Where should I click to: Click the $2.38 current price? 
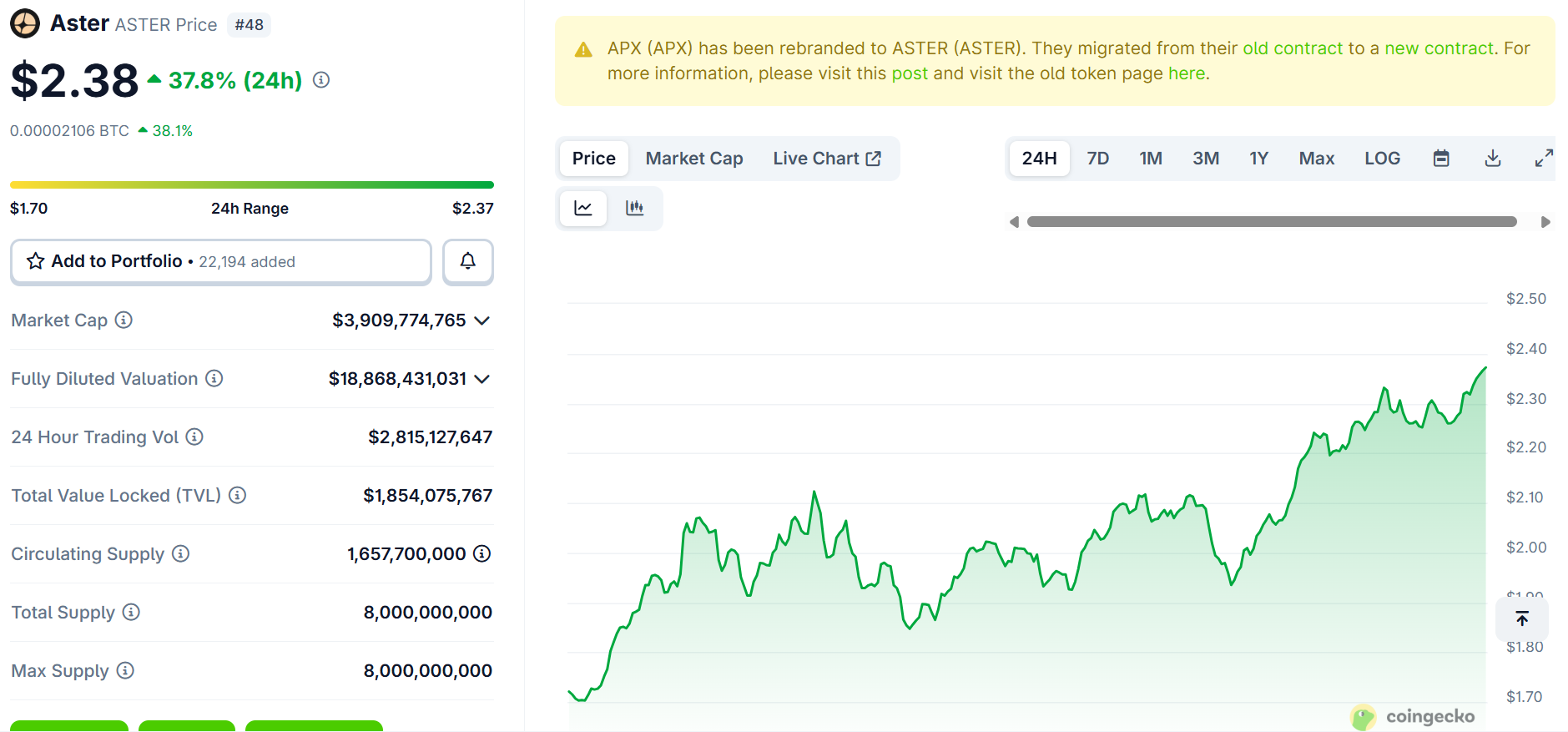74,80
